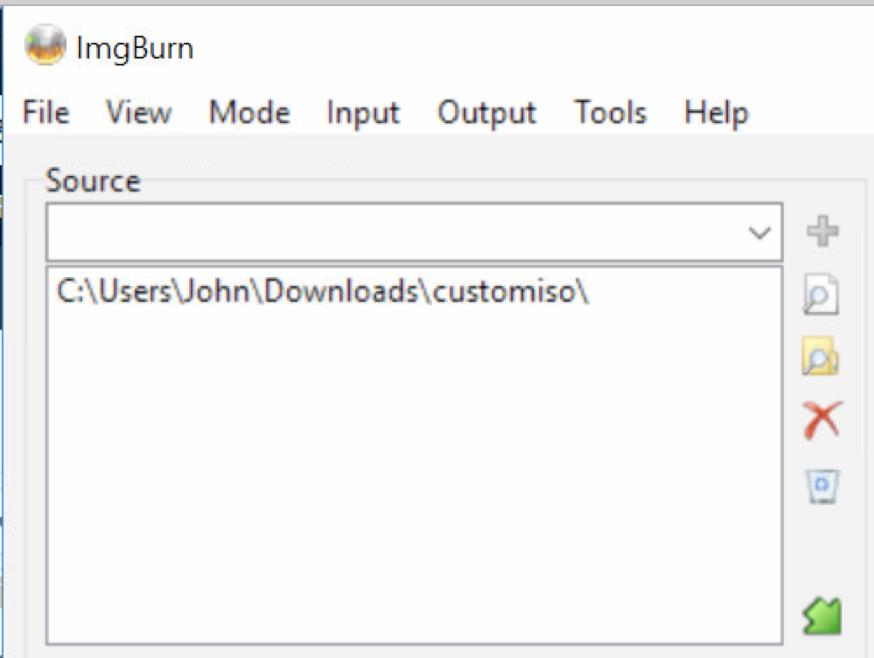The image size is (874, 658).
Task: Click the gray plus add-source icon
Action: click(822, 233)
